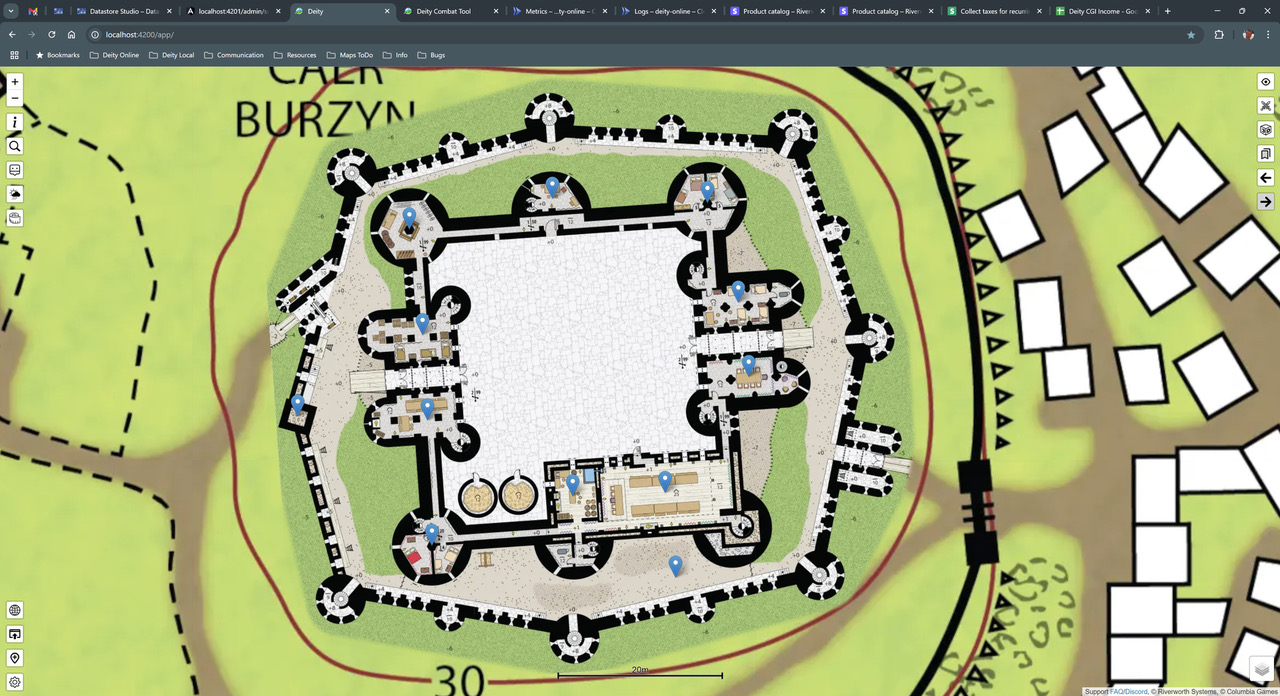Select marker in southwest tower with red bed
This screenshot has width=1280, height=696.
(x=432, y=533)
